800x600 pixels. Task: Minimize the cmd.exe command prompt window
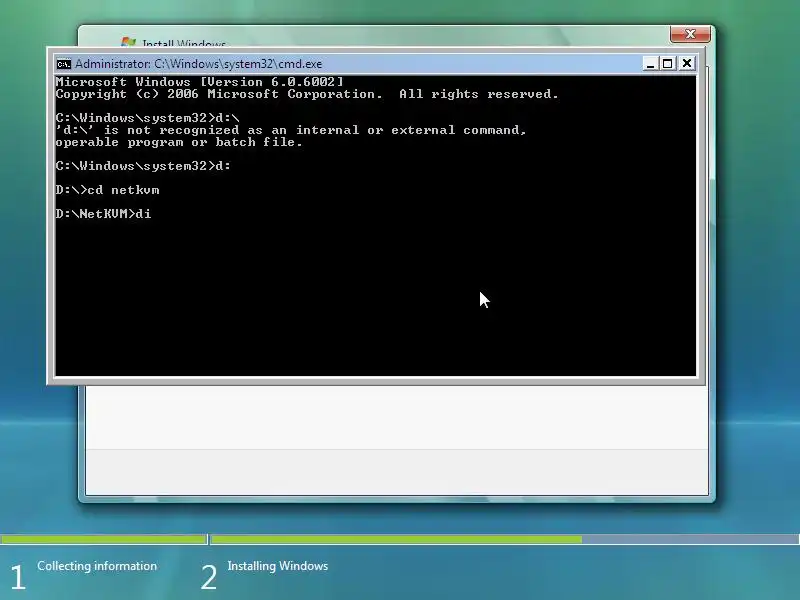tap(649, 64)
